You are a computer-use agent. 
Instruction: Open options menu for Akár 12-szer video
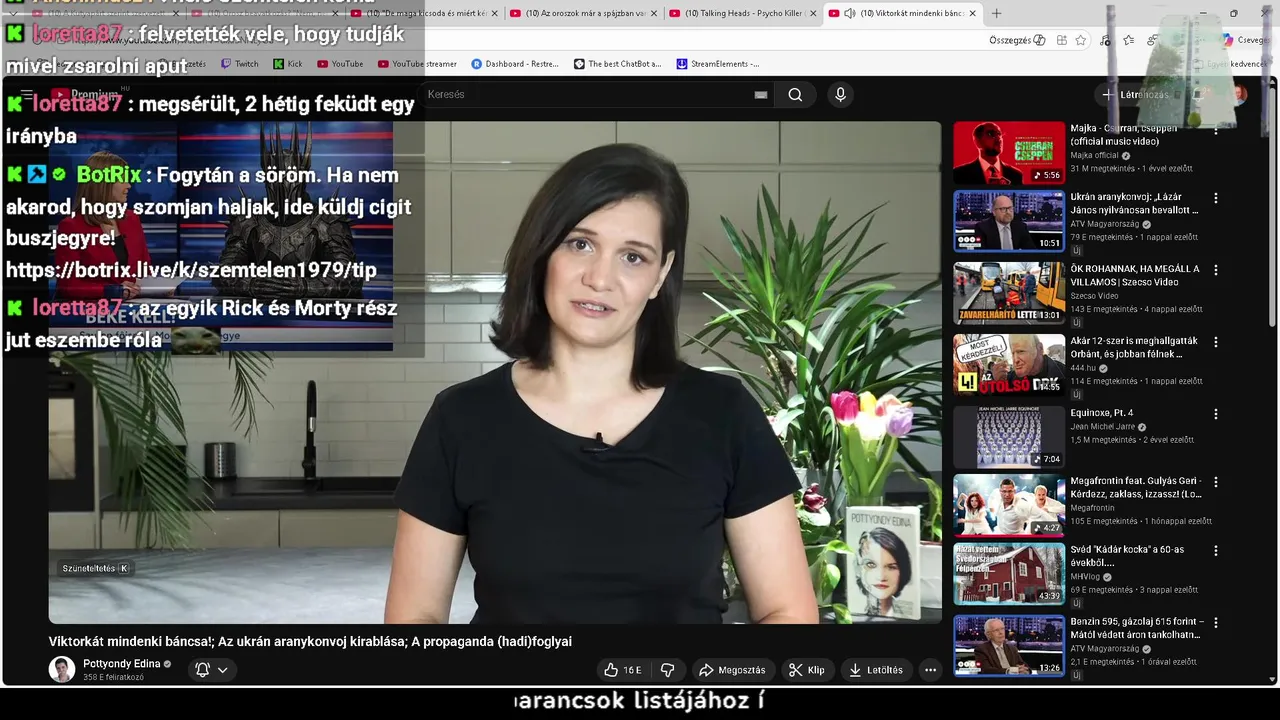[1216, 342]
